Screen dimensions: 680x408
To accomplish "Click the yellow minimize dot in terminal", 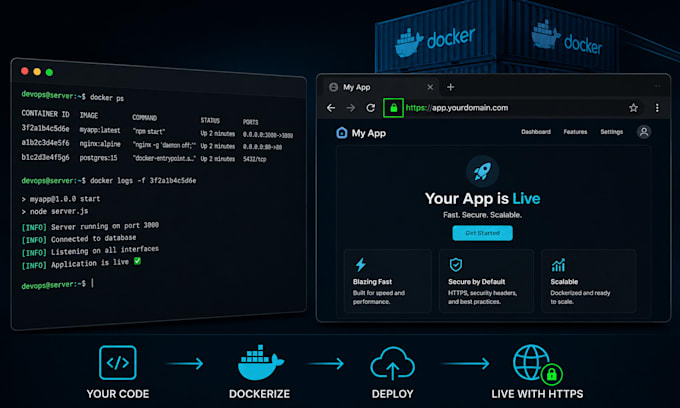I will (x=37, y=72).
